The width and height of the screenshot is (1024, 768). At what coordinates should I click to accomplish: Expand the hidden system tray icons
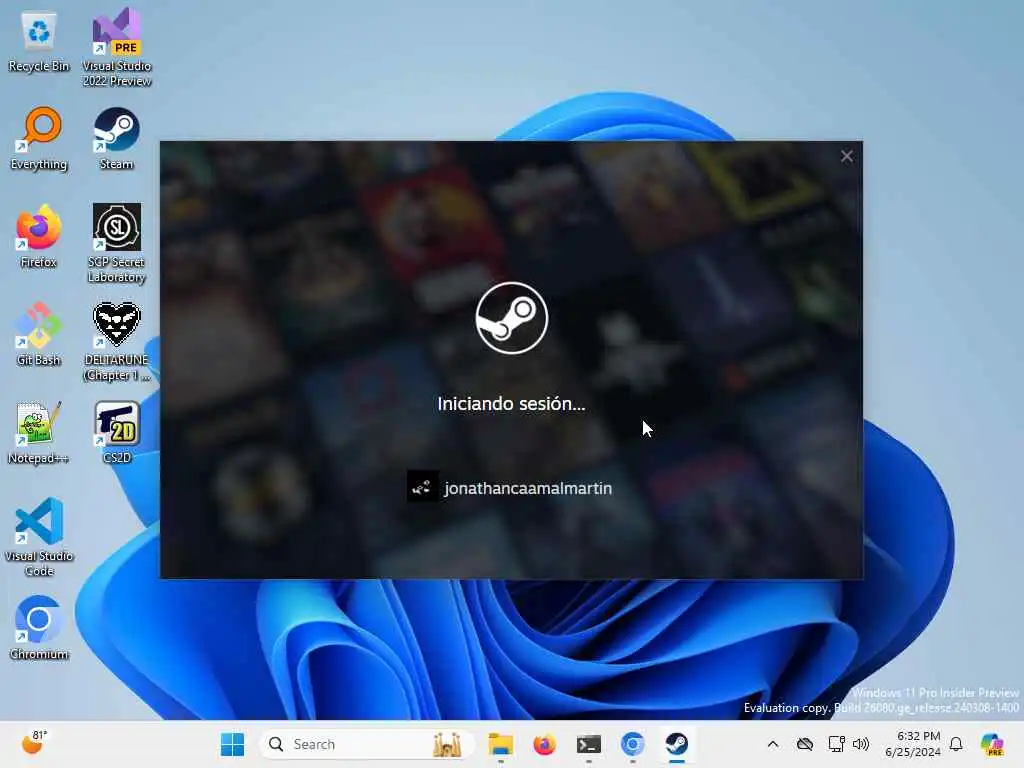(773, 744)
